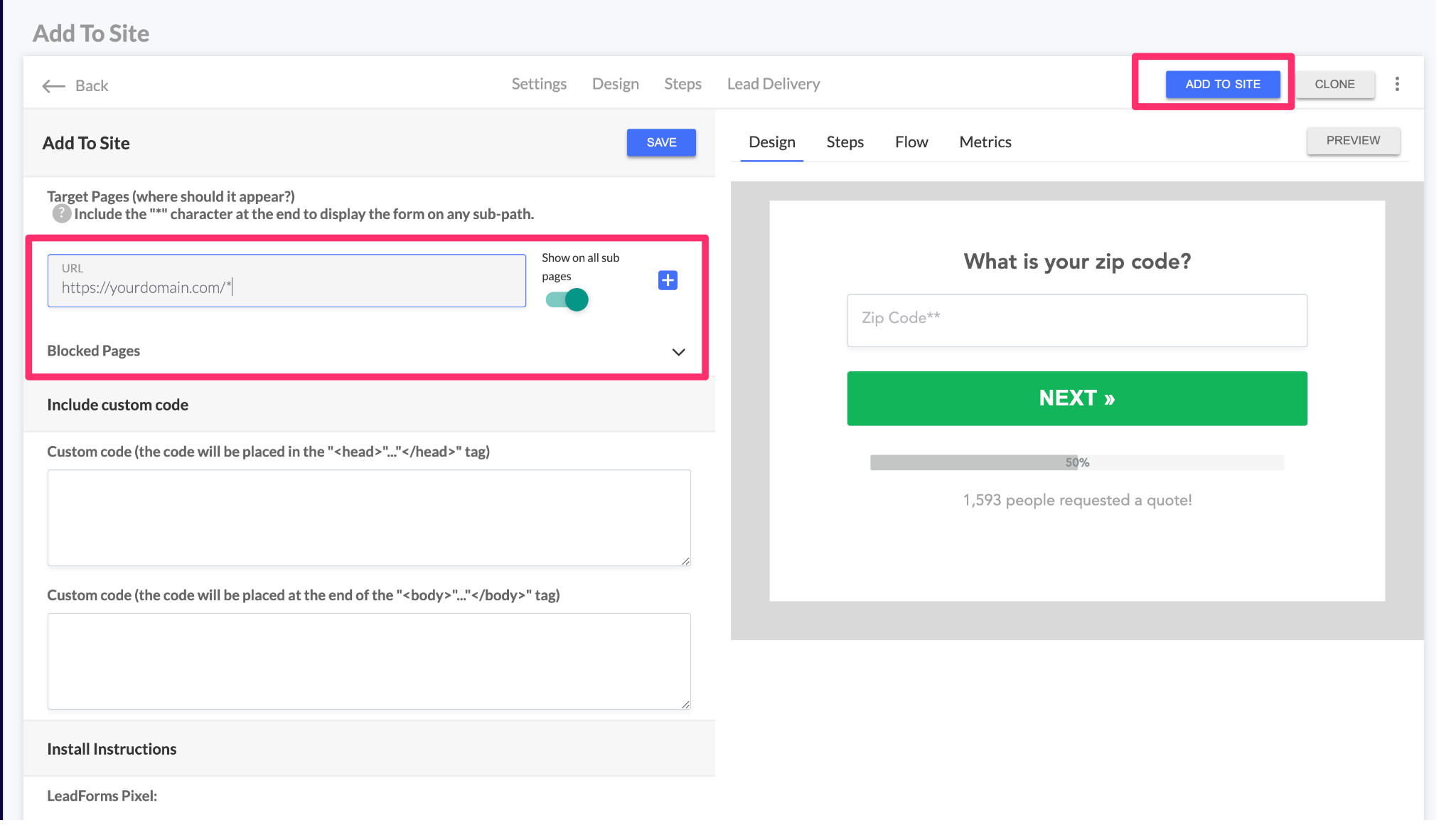
Task: Open the three-dot more options menu
Action: click(x=1397, y=84)
